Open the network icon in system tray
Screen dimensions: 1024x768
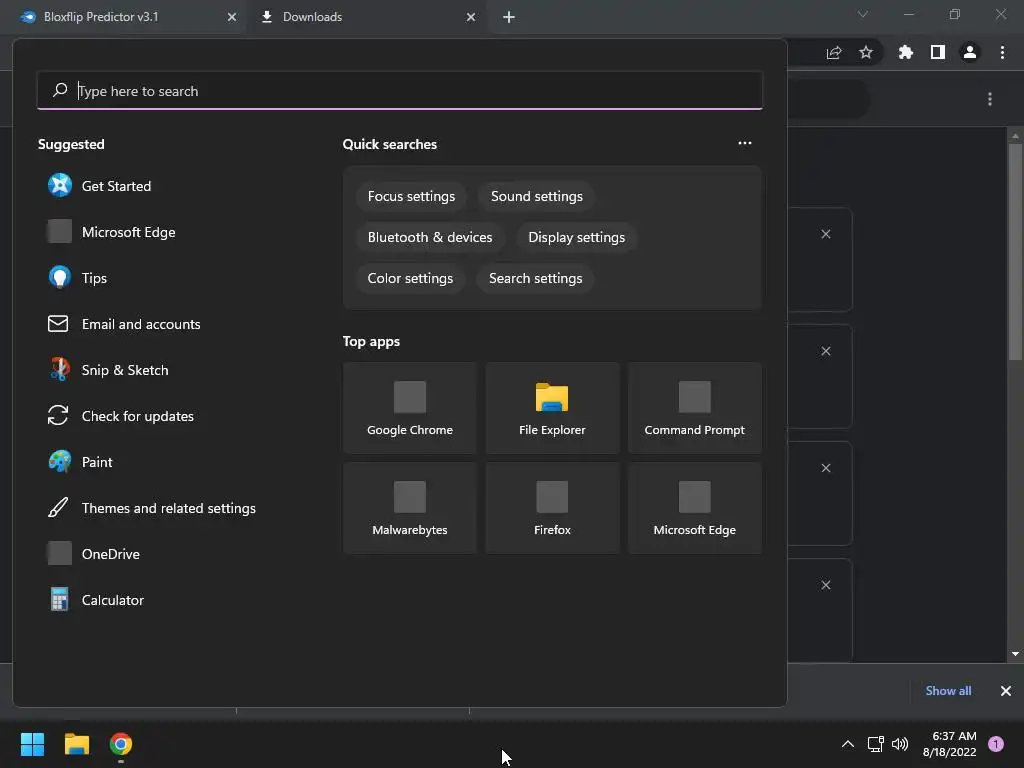point(875,744)
